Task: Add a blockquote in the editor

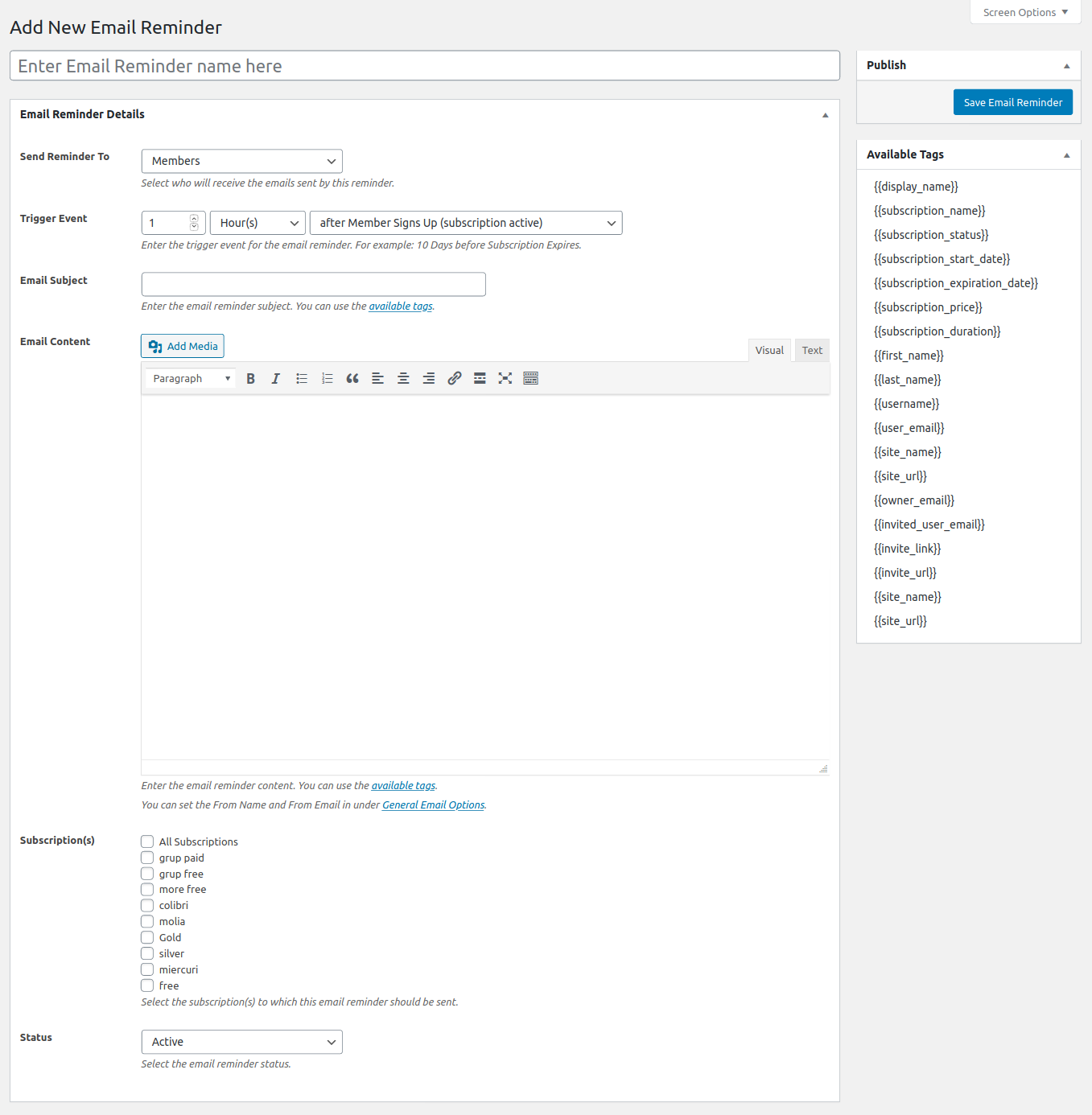Action: coord(352,378)
